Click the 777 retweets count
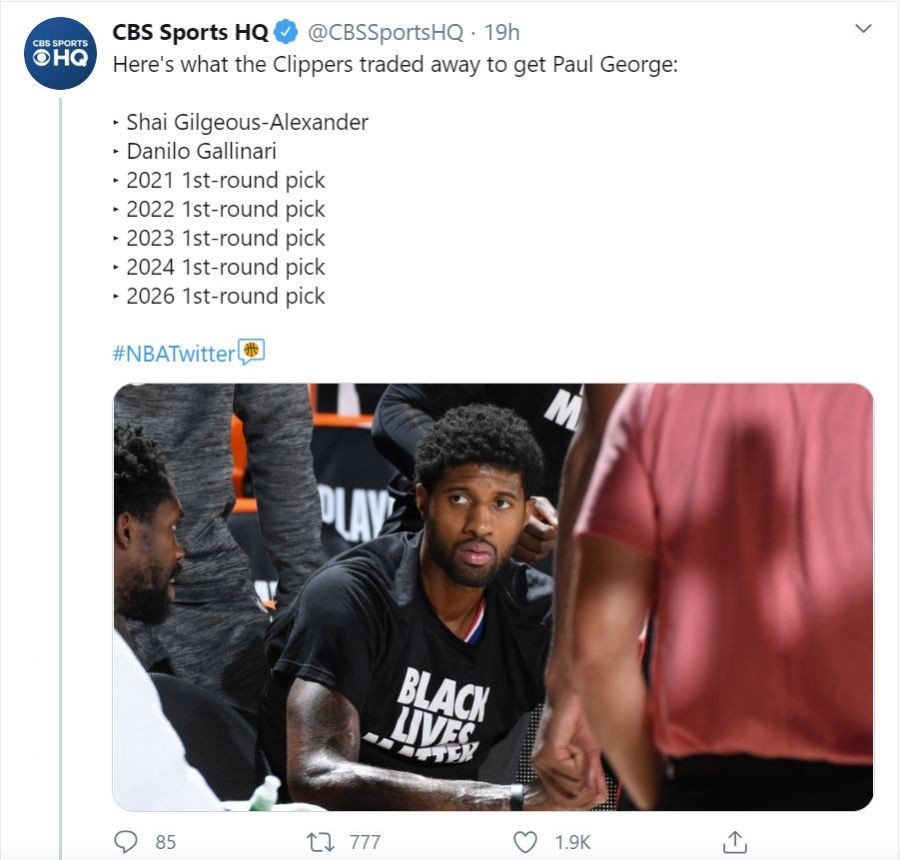This screenshot has height=860, width=900. click(365, 842)
